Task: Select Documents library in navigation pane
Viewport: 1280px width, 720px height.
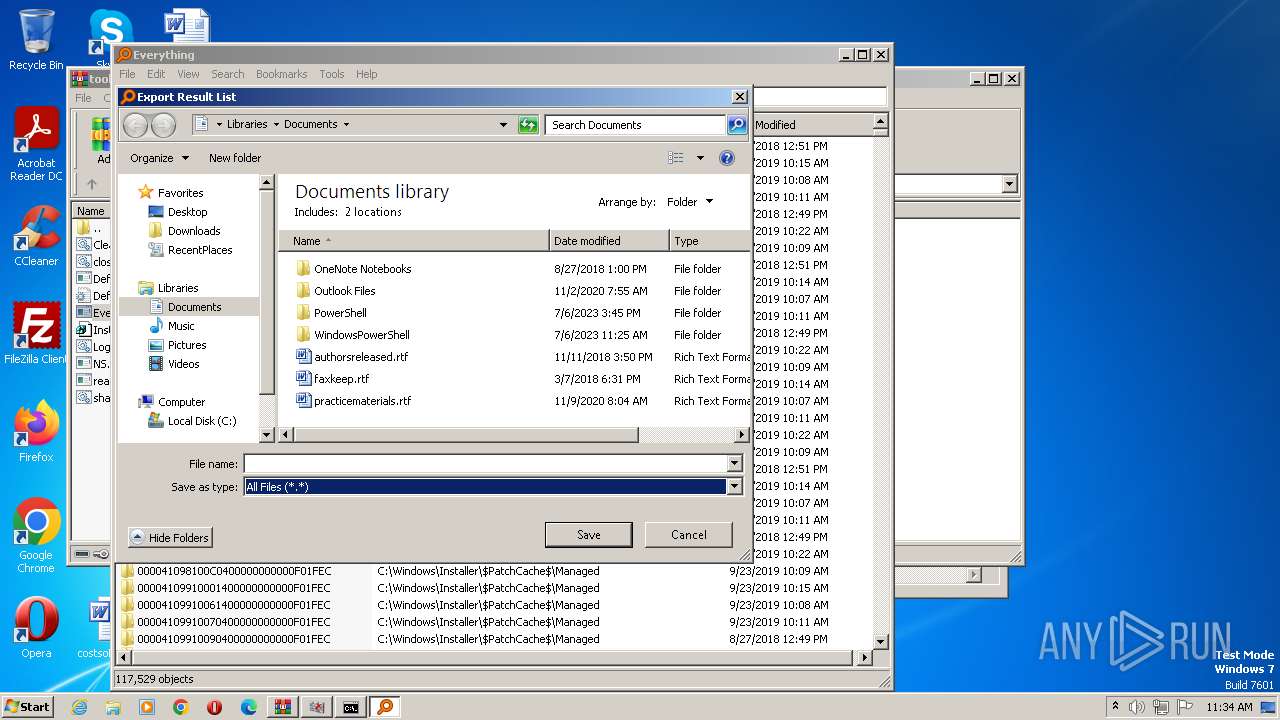Action: pyautogui.click(x=194, y=307)
